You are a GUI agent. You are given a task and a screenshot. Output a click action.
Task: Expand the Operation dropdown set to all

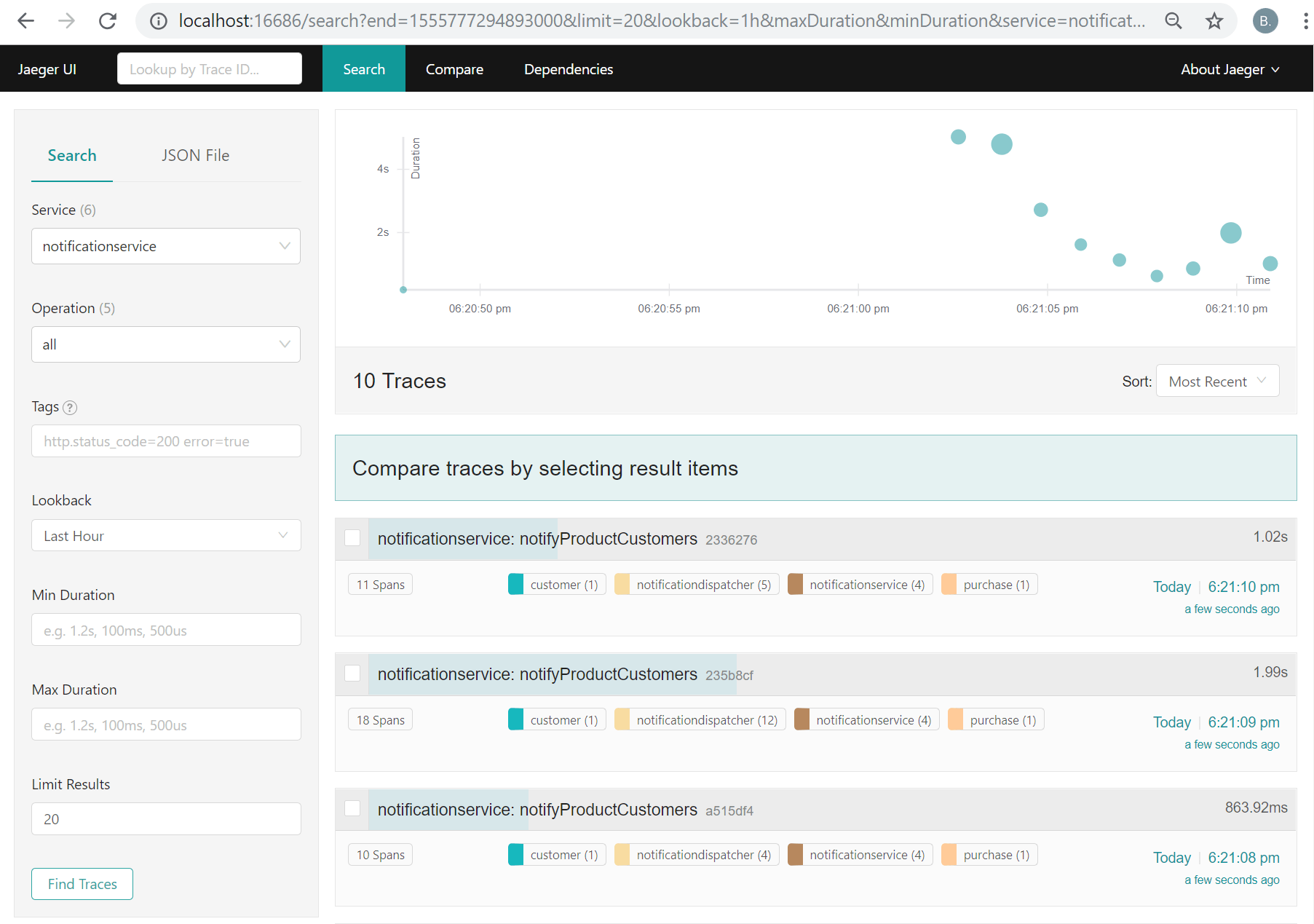(x=165, y=344)
